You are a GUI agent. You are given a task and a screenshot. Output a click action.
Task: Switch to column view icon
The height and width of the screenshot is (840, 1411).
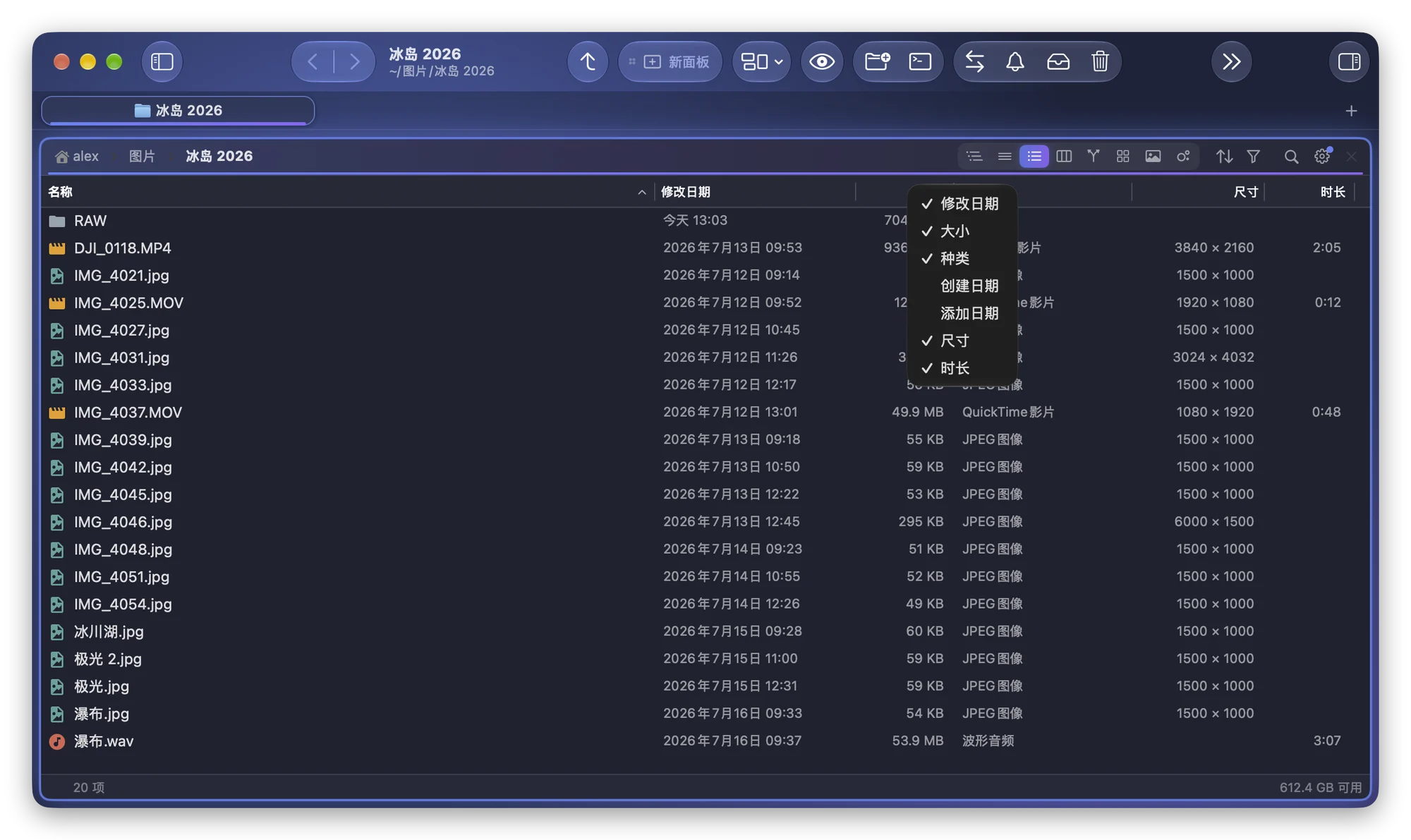[1064, 156]
